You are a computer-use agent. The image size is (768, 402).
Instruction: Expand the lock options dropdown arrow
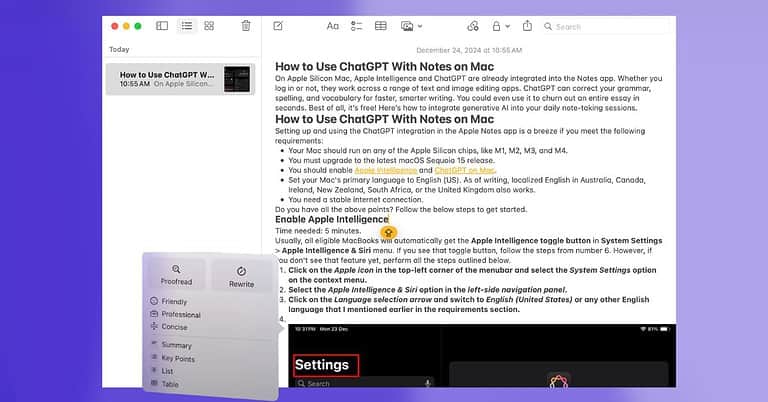tap(507, 27)
